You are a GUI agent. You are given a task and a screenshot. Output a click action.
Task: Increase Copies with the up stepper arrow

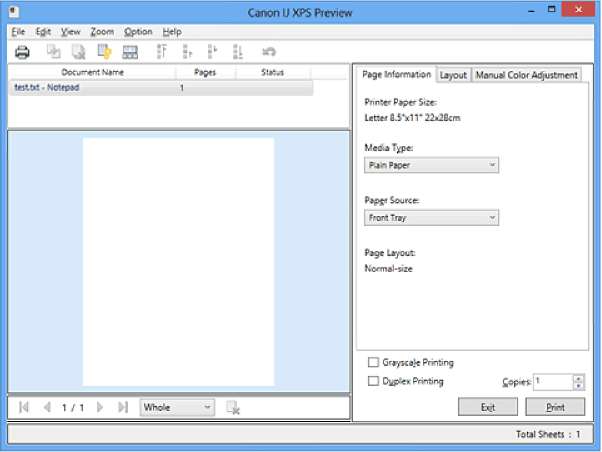577,377
